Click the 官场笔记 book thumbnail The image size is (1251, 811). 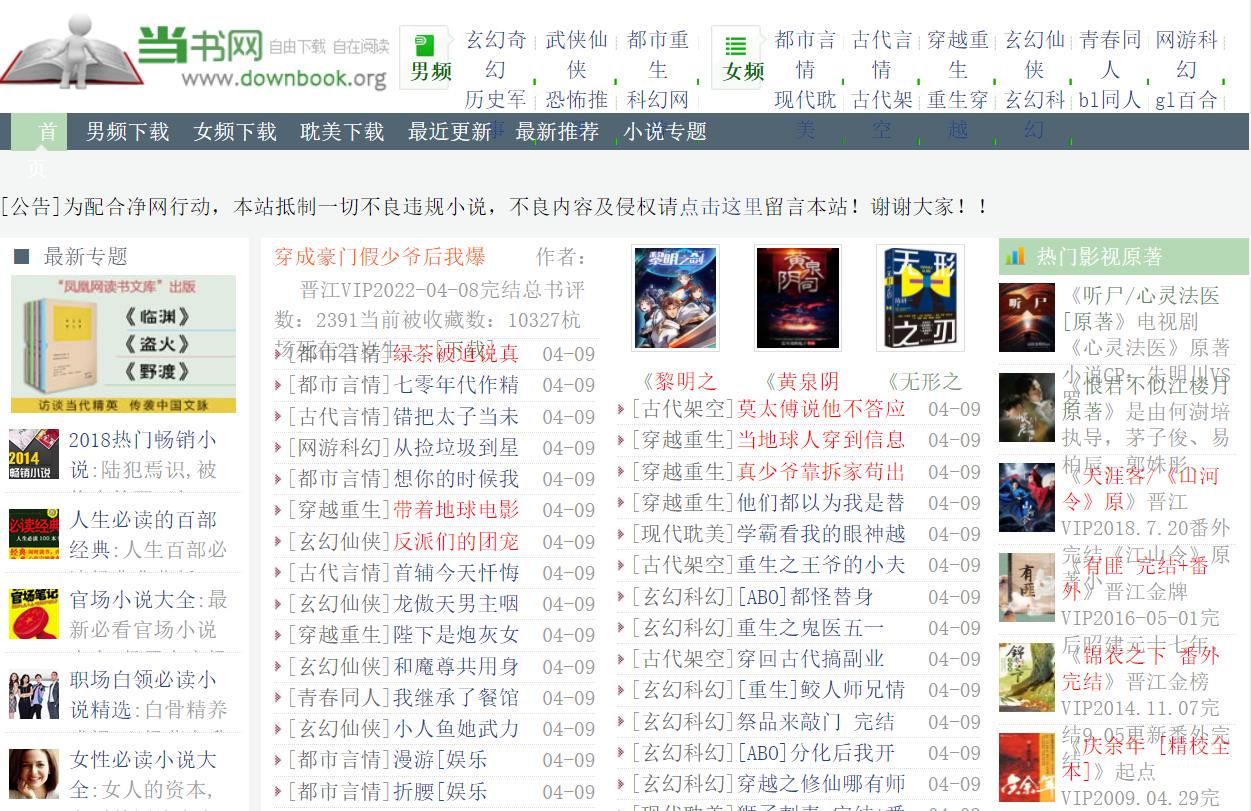(34, 614)
